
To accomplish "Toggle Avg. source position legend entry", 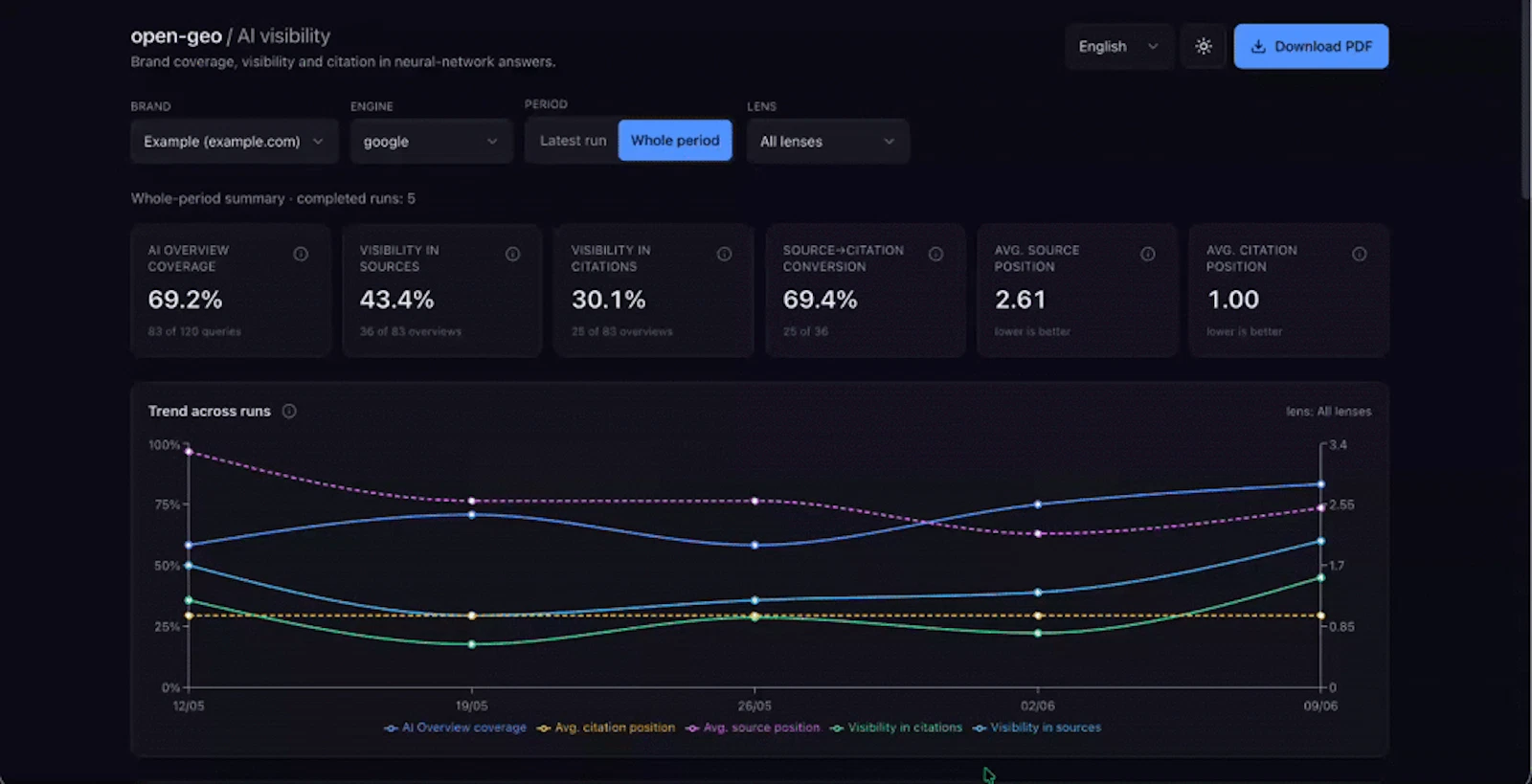I will tap(753, 728).
